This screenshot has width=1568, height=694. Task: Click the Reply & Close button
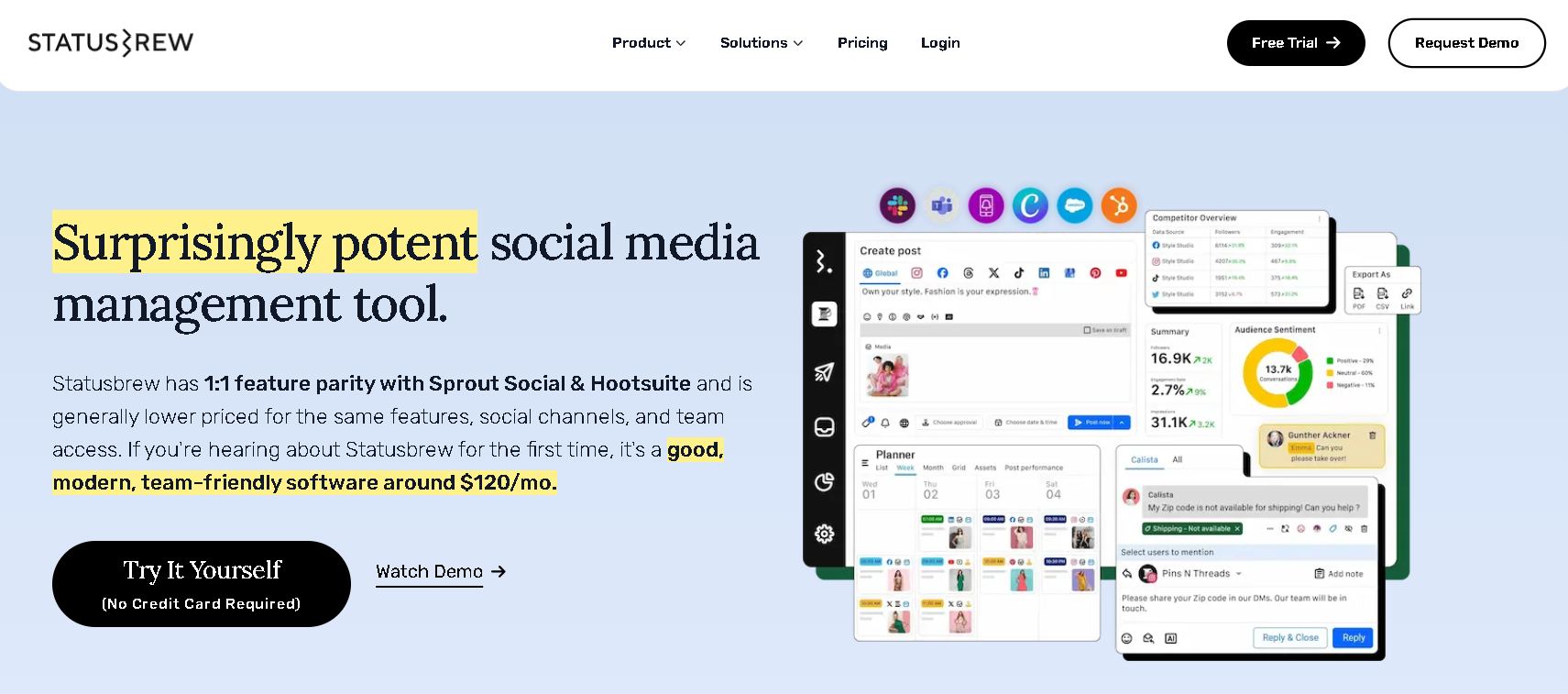[x=1289, y=638]
